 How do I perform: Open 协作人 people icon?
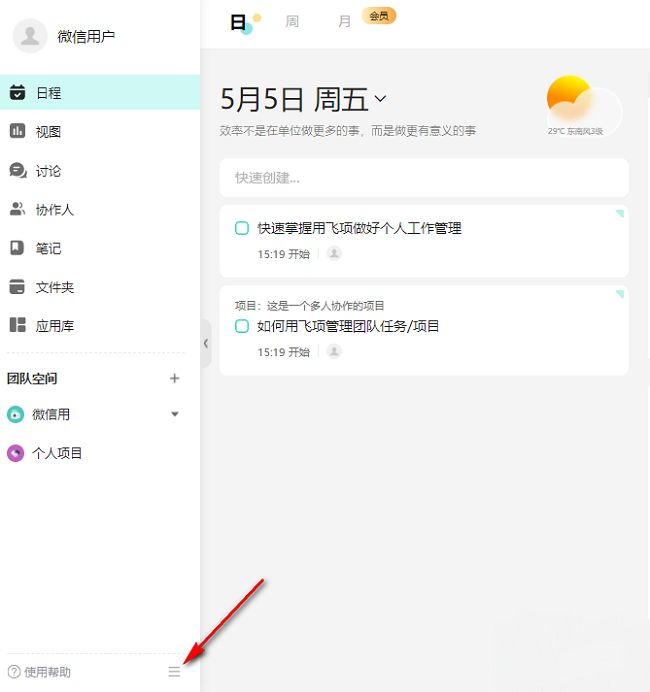tap(17, 209)
